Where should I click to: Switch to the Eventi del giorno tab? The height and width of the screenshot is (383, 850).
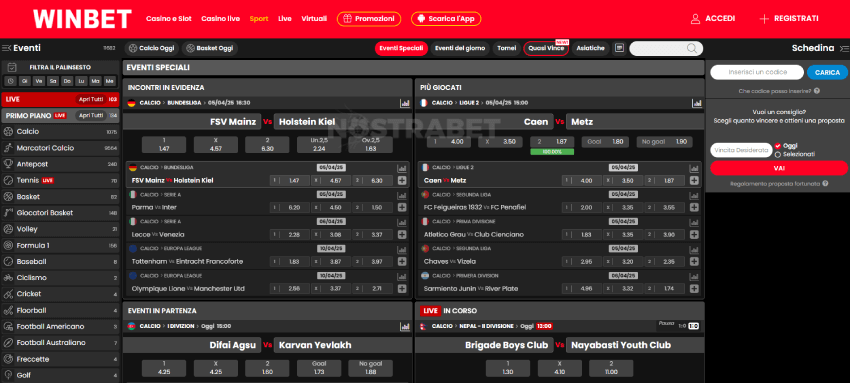tap(460, 48)
